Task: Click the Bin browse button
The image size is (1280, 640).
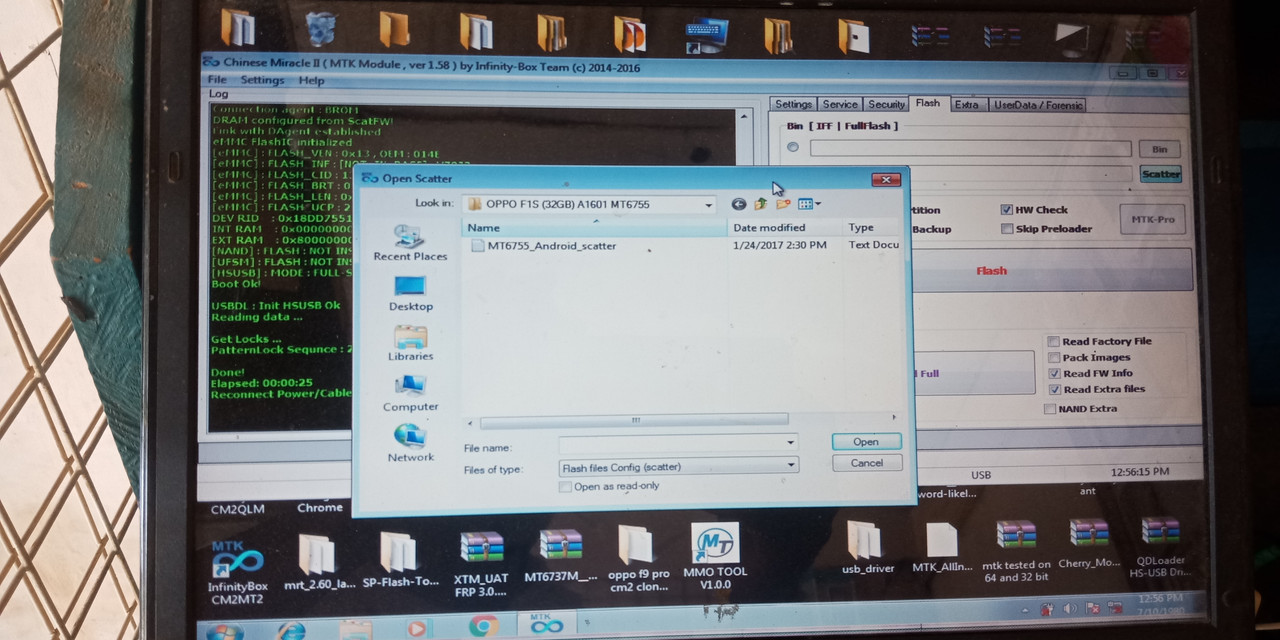Action: point(1159,149)
